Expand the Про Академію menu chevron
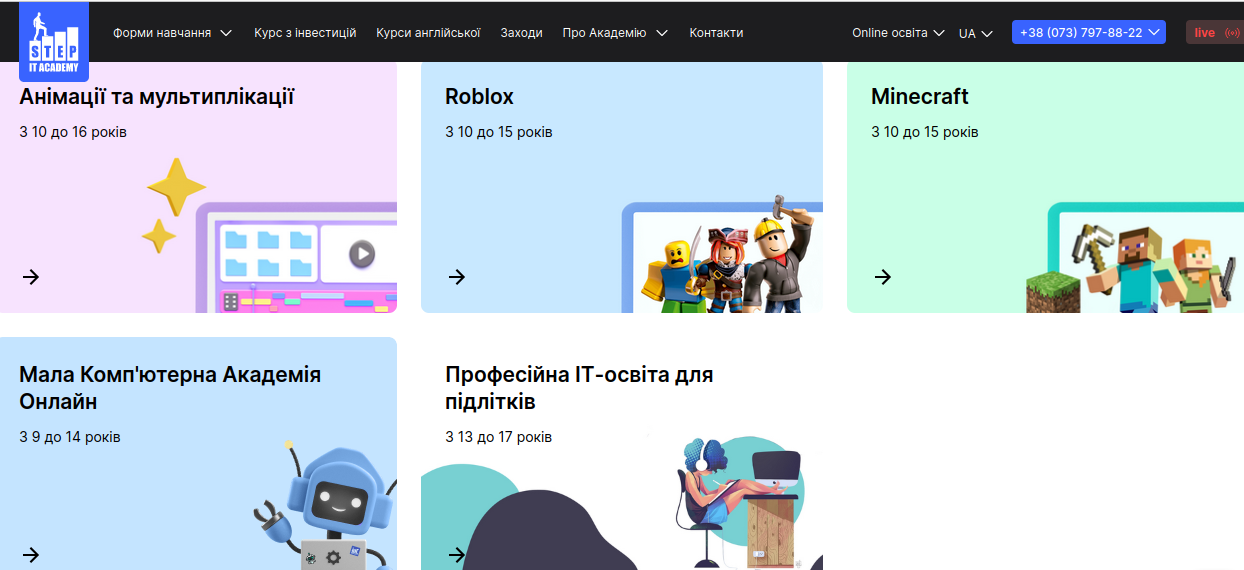Image resolution: width=1244 pixels, height=570 pixels. coord(662,33)
